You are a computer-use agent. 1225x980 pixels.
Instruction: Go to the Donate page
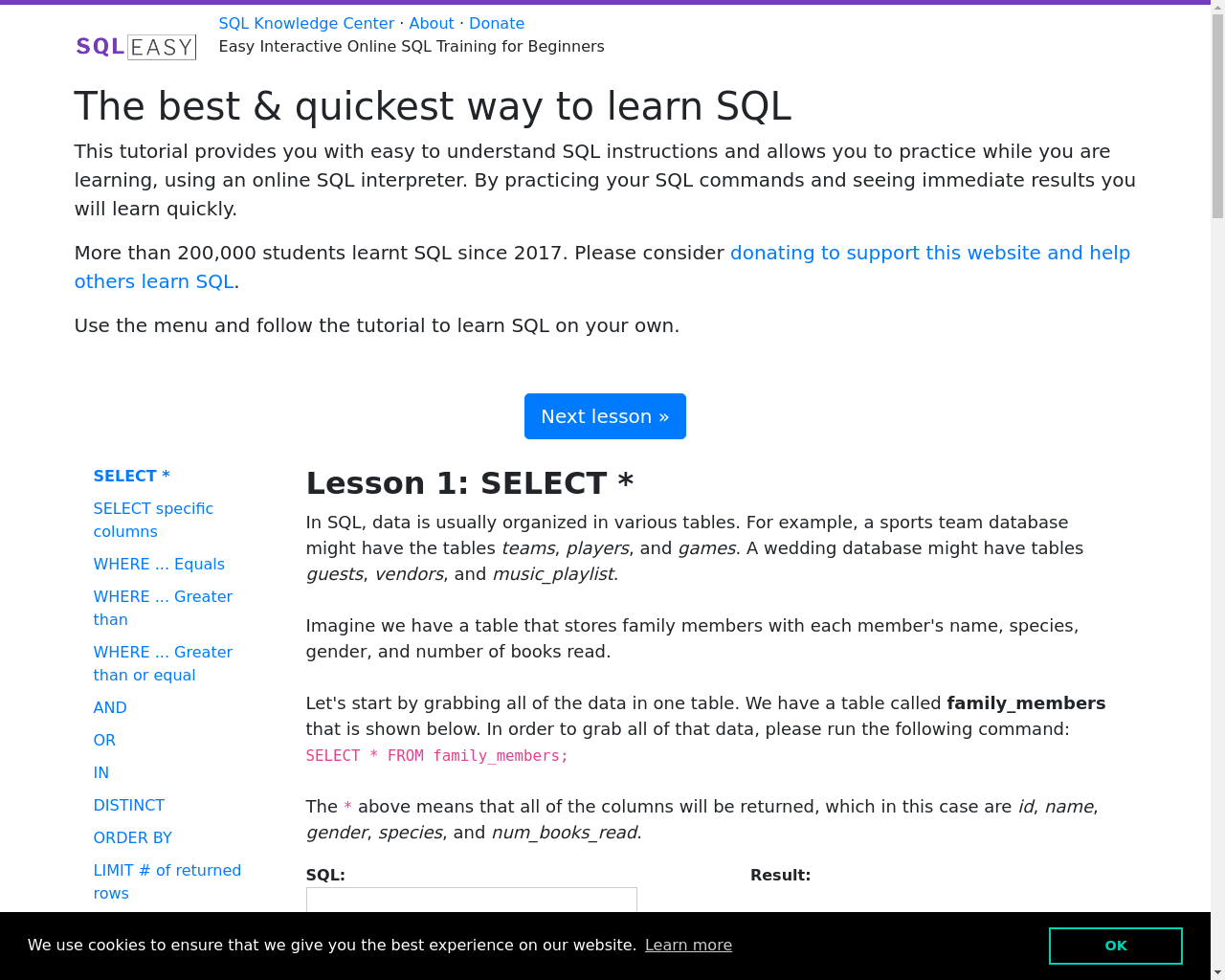497,23
